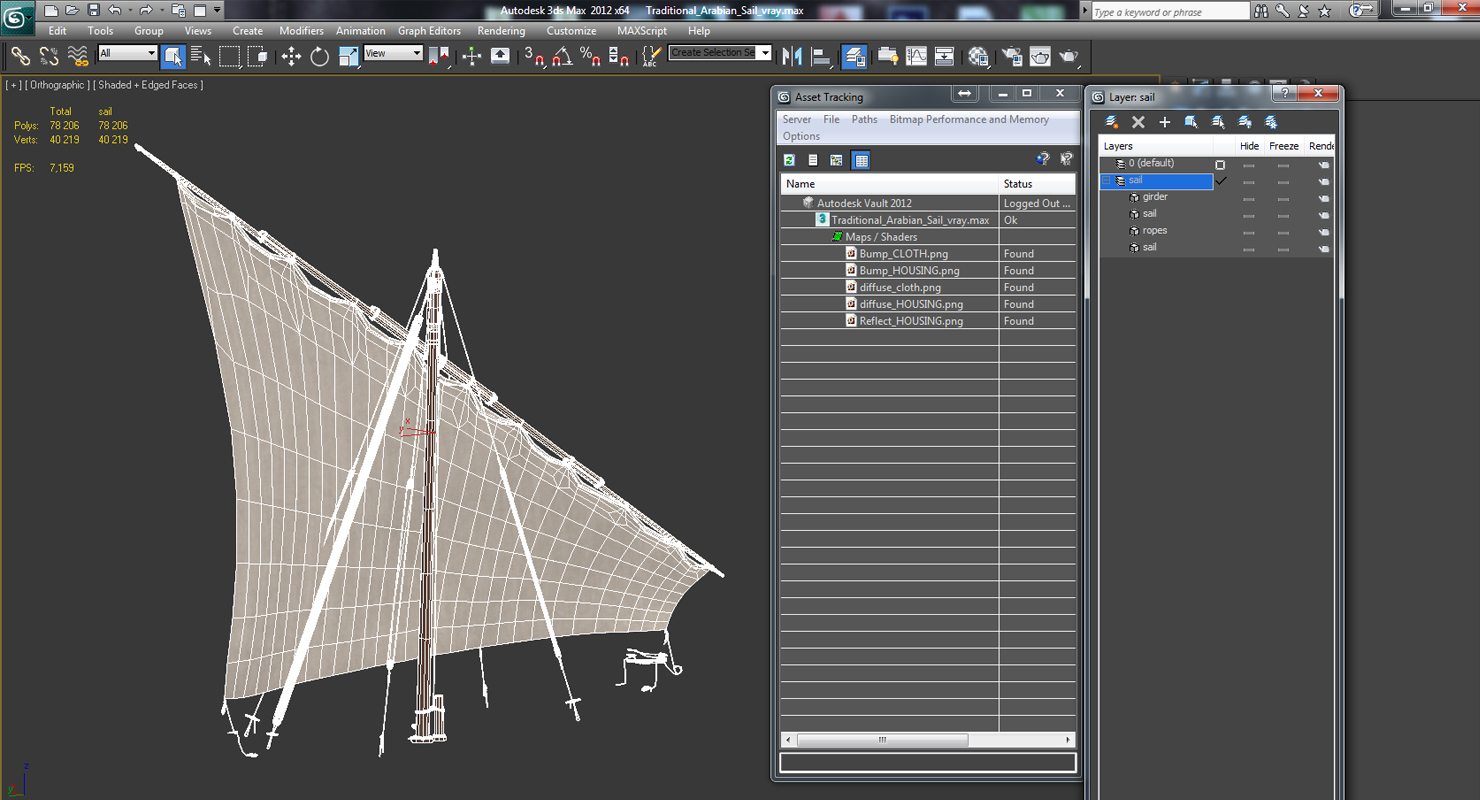
Task: Open Bitmap Performance and Memory menu
Action: [x=969, y=119]
